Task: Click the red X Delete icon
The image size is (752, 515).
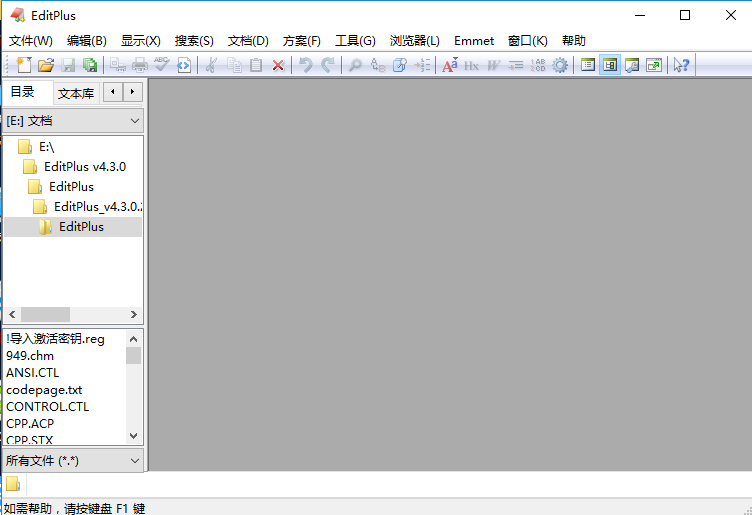Action: click(278, 65)
